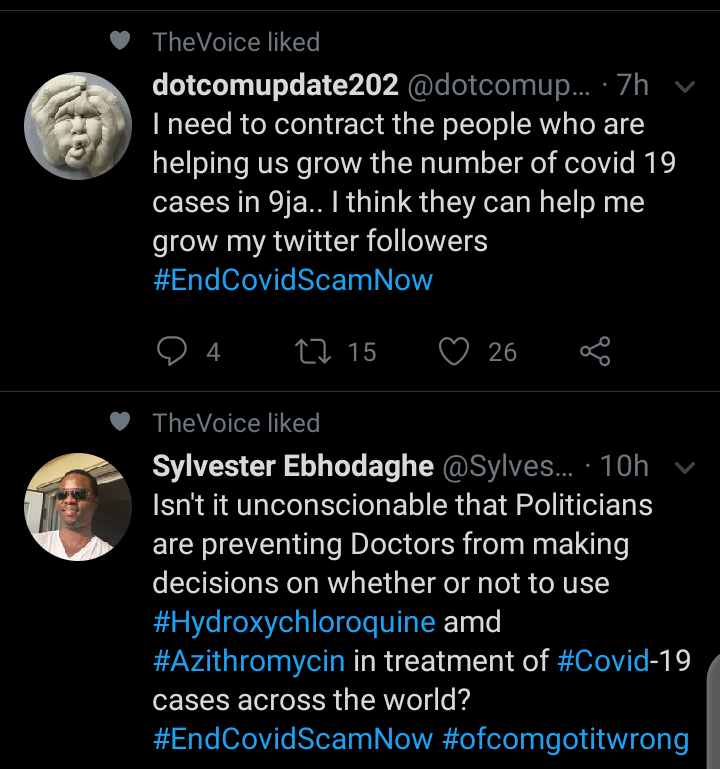The width and height of the screenshot is (720, 769).
Task: Open #Azithromycin hashtag
Action: [x=249, y=661]
